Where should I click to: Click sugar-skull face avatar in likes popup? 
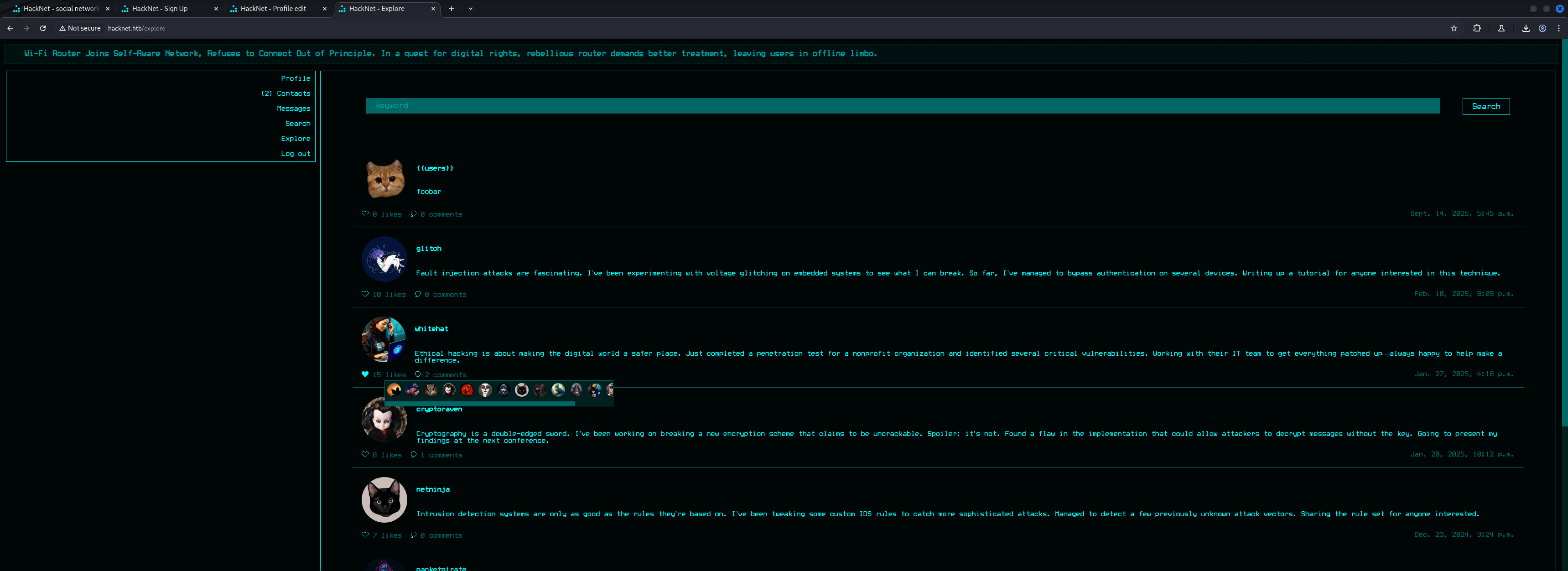[x=485, y=390]
